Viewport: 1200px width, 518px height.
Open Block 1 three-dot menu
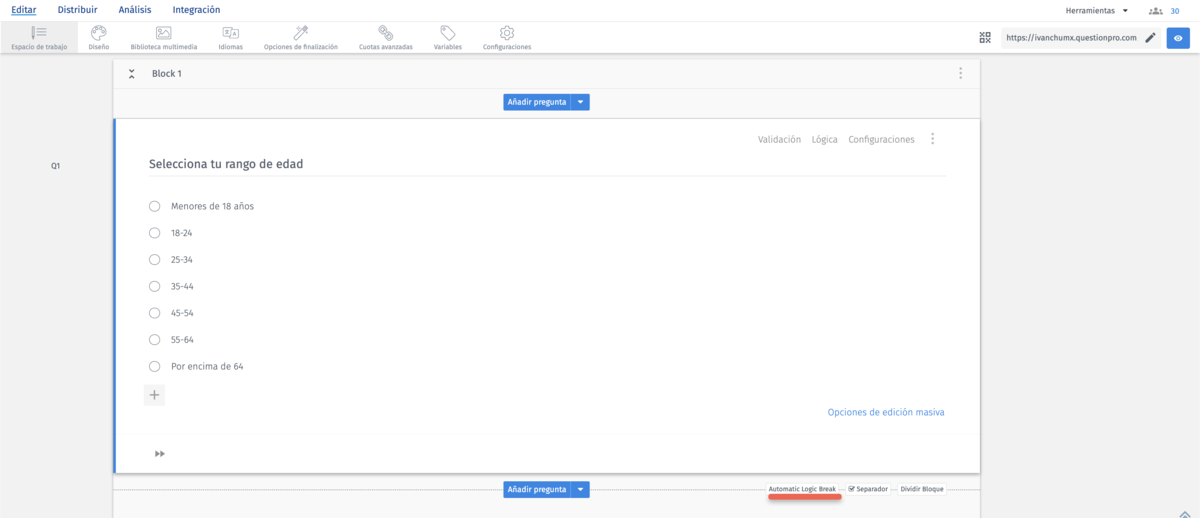pos(960,73)
